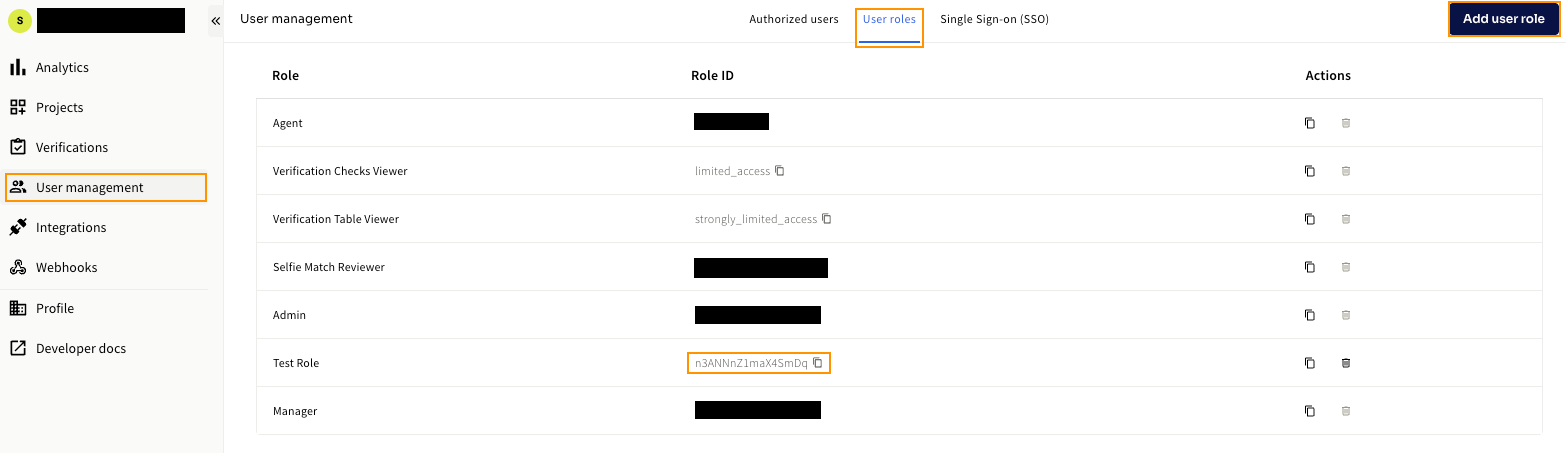This screenshot has width=1566, height=453.
Task: Open Developer docs external link
Action: point(80,348)
